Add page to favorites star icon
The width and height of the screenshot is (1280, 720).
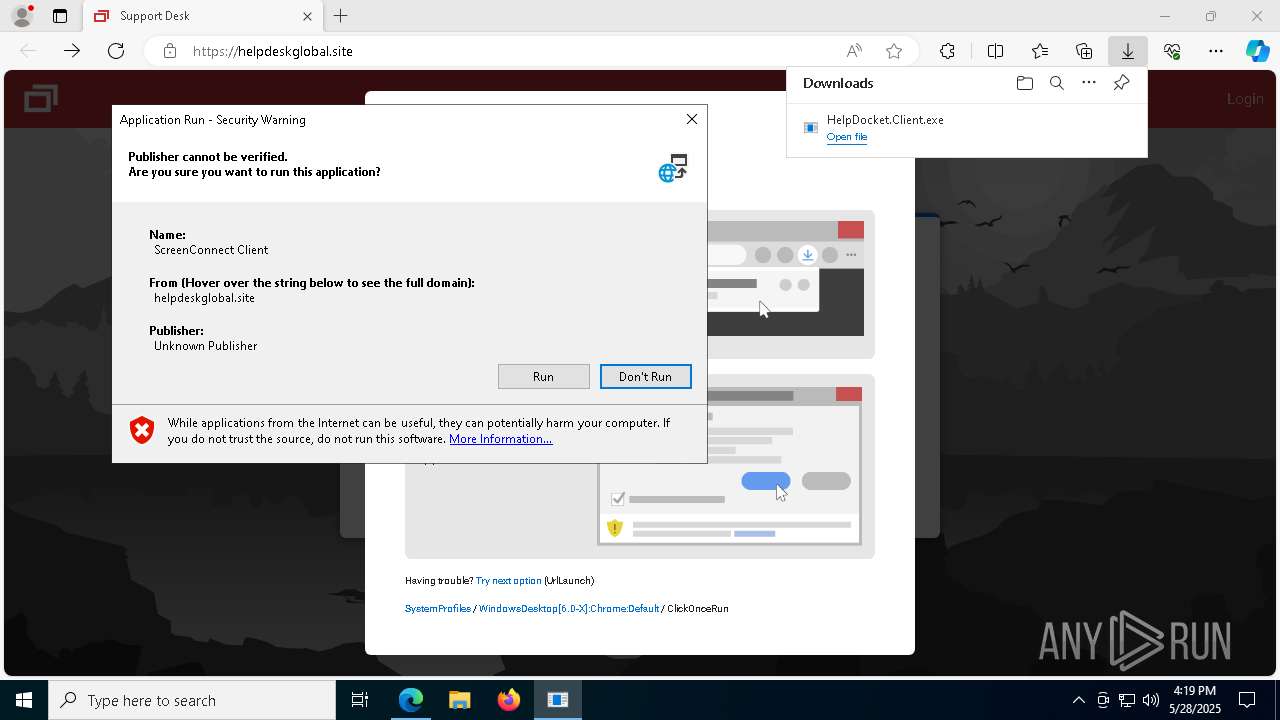coord(894,51)
